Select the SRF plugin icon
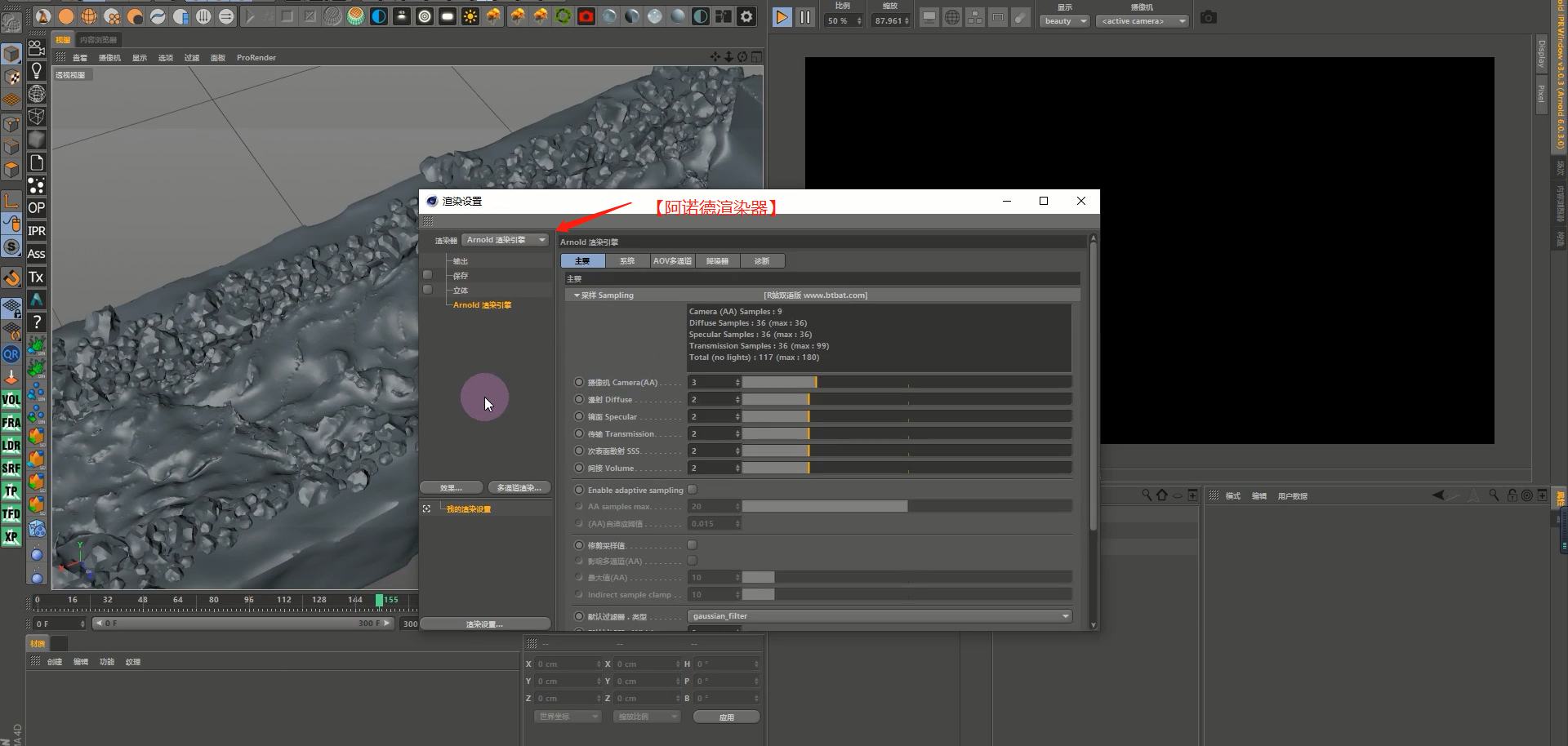The image size is (1568, 746). [11, 468]
